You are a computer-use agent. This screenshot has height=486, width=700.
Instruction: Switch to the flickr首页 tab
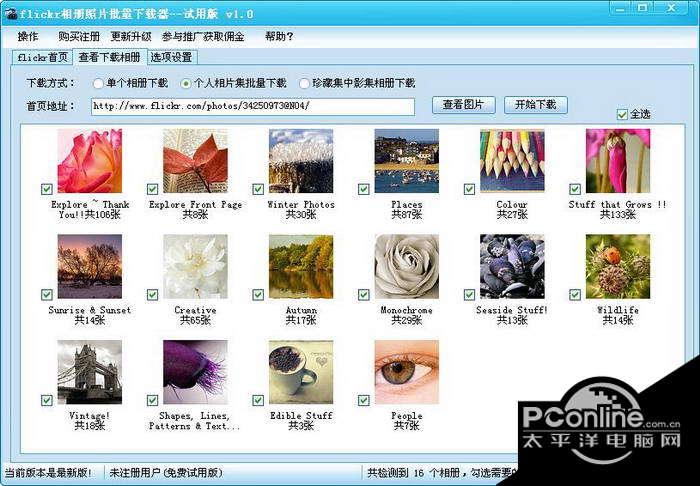click(x=42, y=58)
